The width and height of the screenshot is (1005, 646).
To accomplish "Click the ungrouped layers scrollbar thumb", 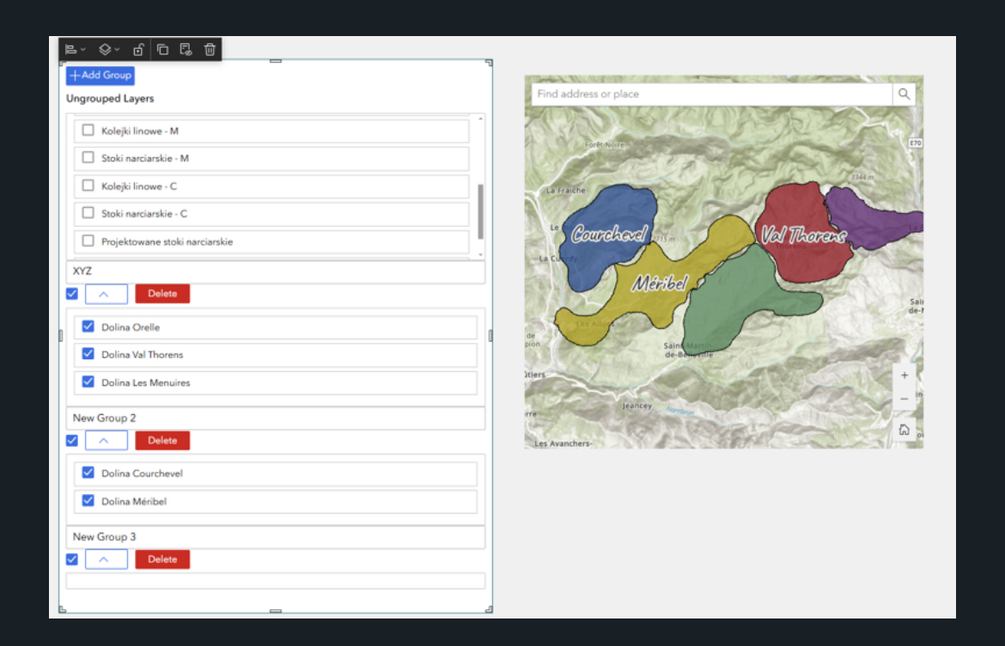I will pyautogui.click(x=481, y=211).
